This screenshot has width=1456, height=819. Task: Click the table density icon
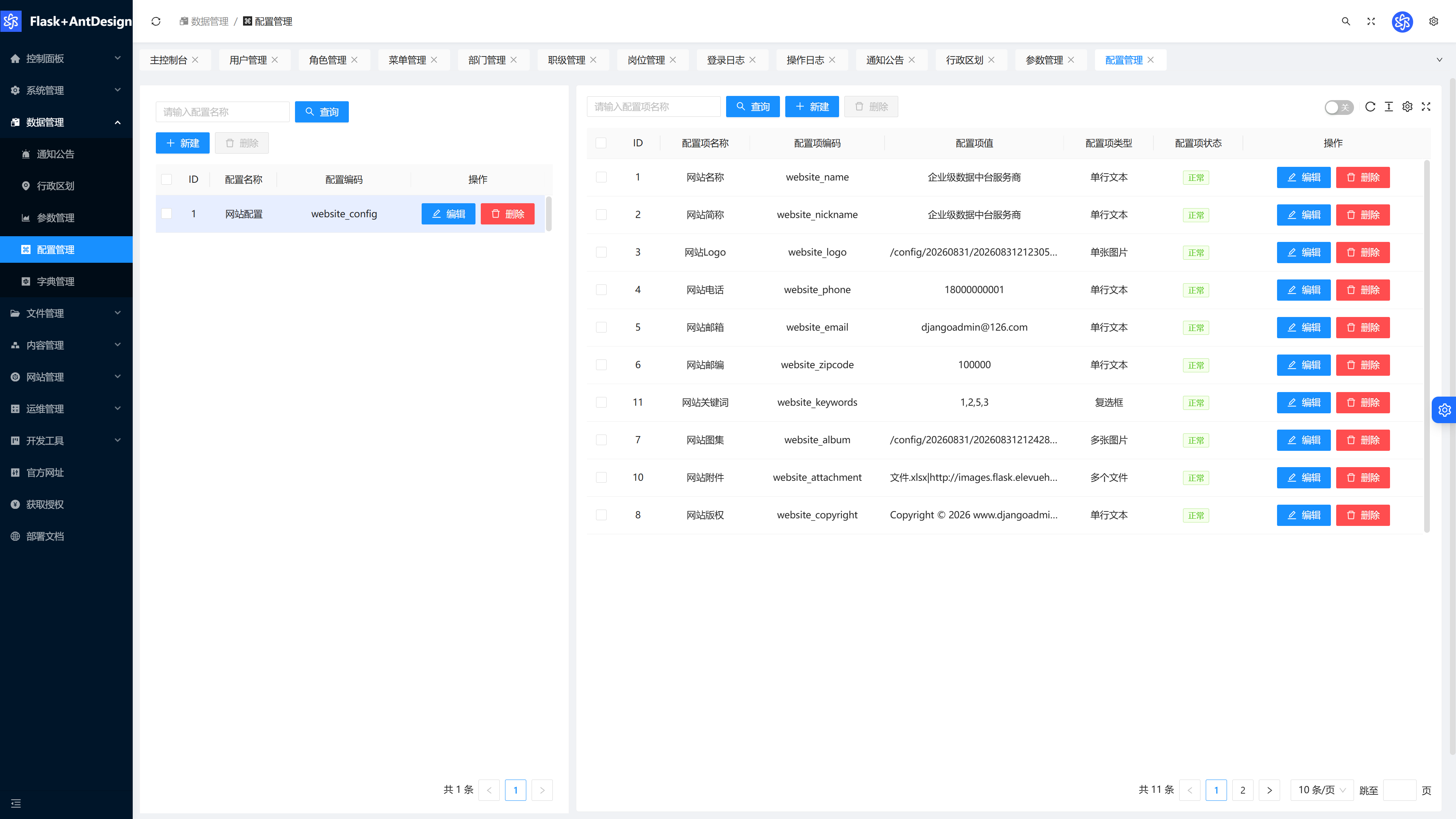[x=1389, y=107]
